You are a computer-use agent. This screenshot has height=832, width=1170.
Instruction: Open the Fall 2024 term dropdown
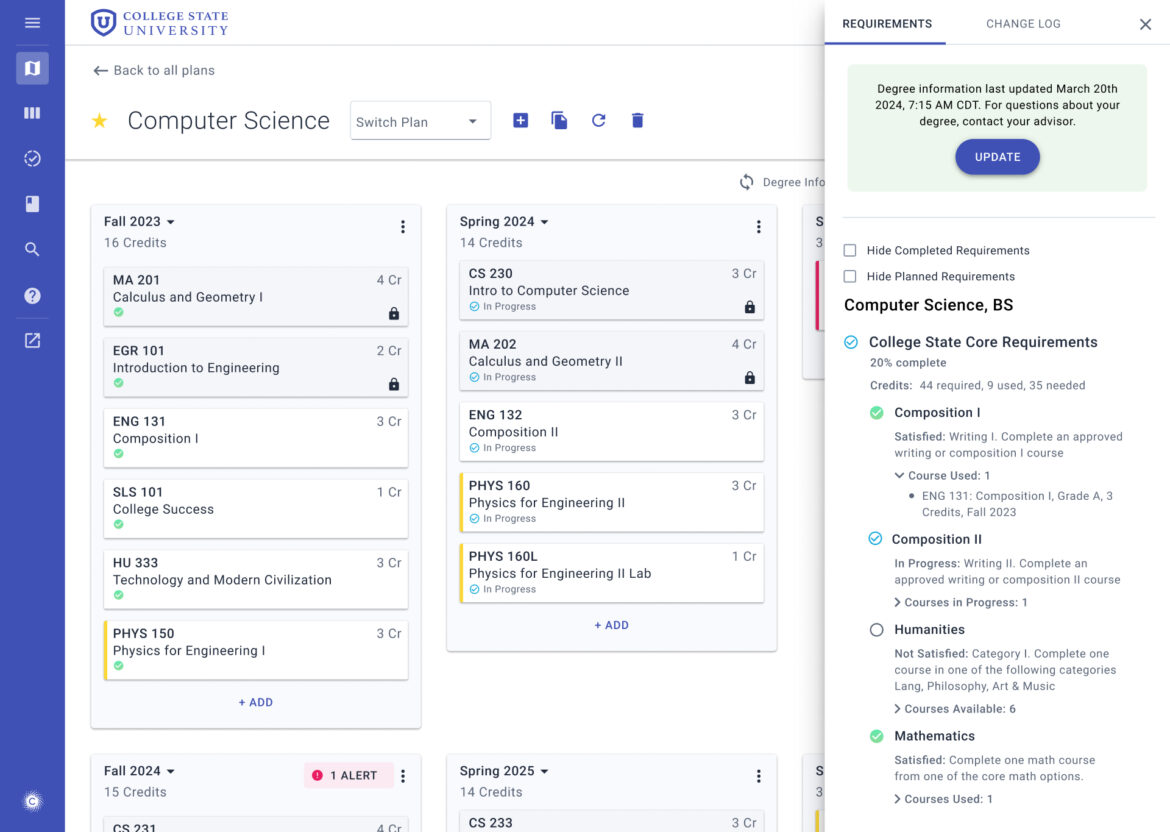[x=140, y=771]
